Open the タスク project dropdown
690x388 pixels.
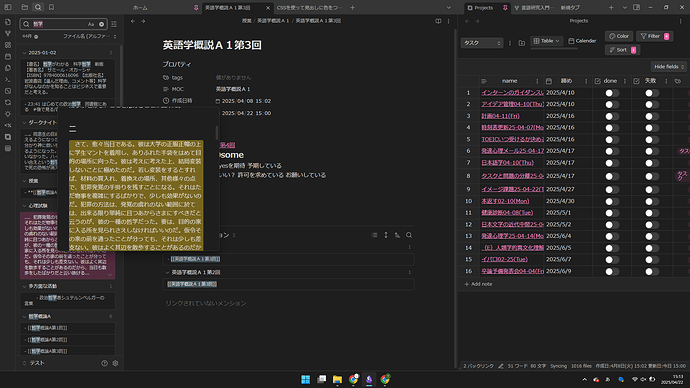click(482, 43)
